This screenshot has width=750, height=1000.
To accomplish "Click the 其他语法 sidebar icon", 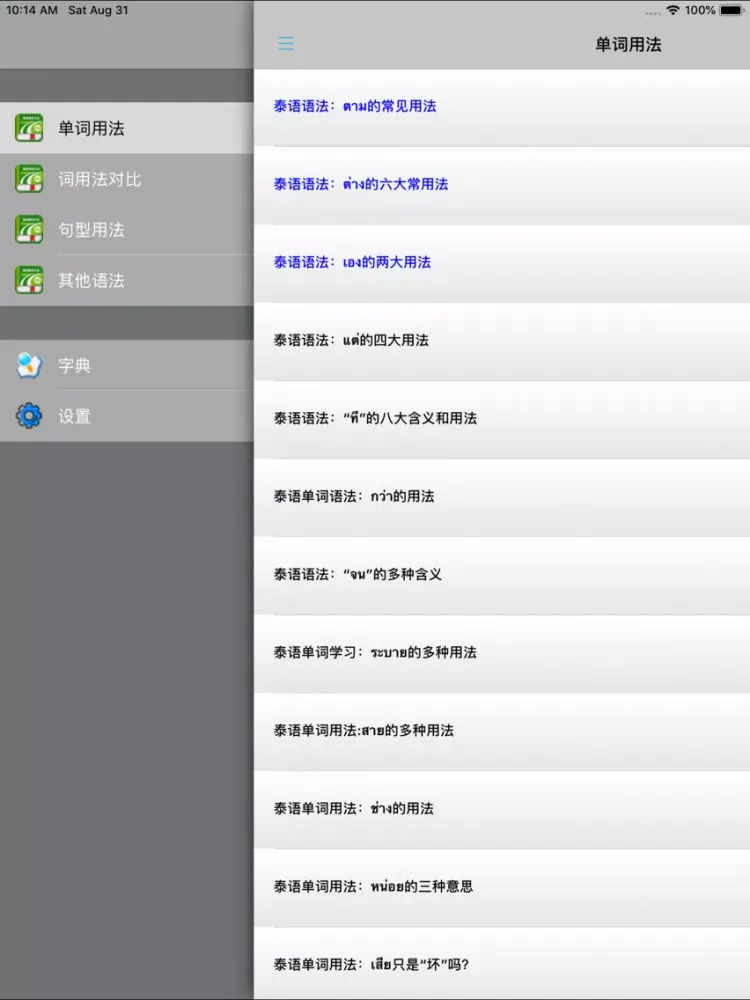I will pyautogui.click(x=29, y=280).
